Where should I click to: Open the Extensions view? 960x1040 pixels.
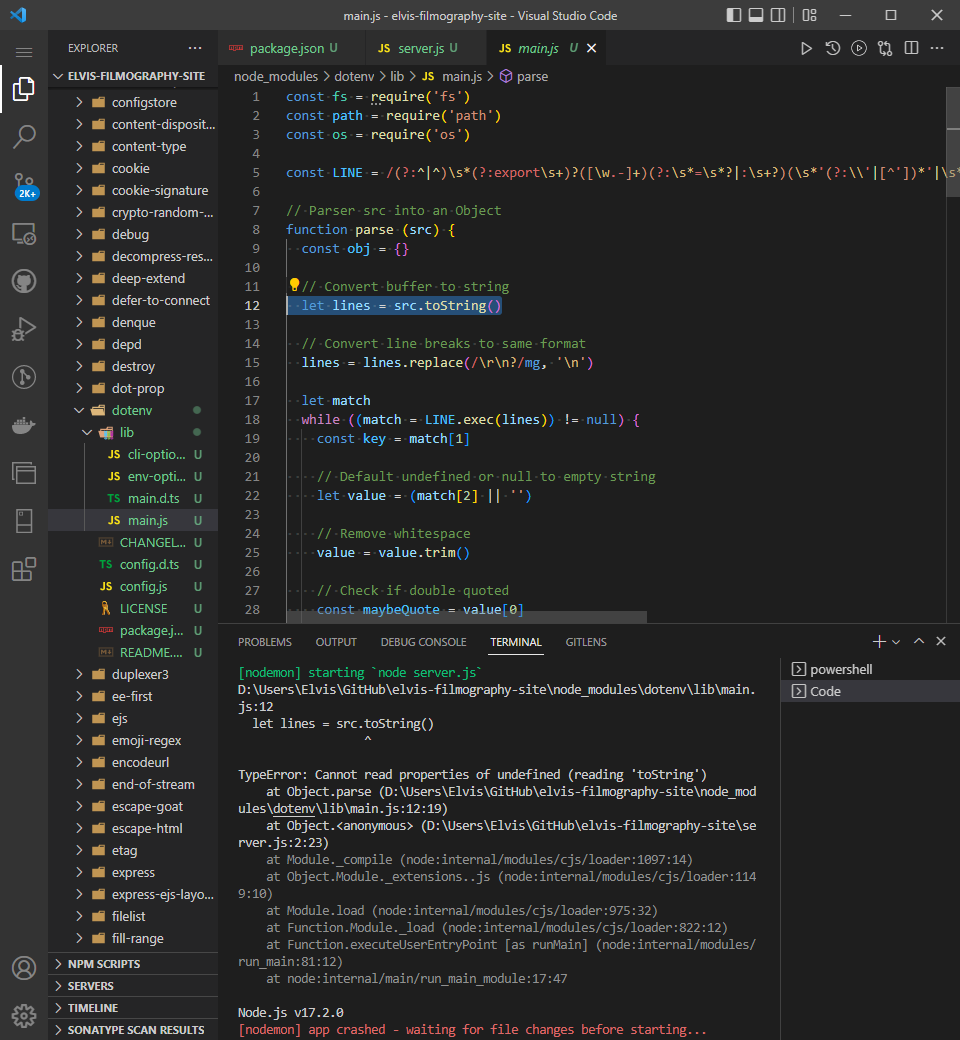click(24, 569)
